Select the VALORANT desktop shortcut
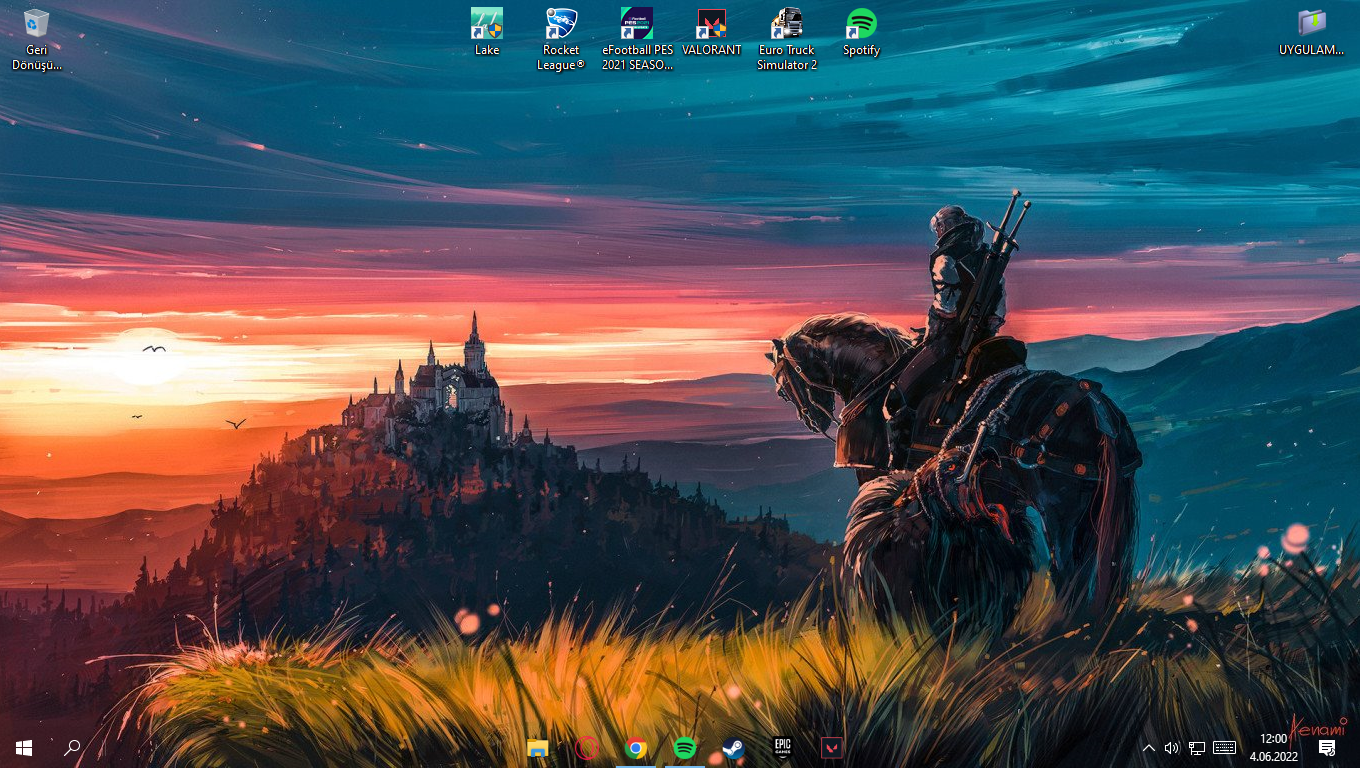The width and height of the screenshot is (1360, 768). [x=711, y=33]
